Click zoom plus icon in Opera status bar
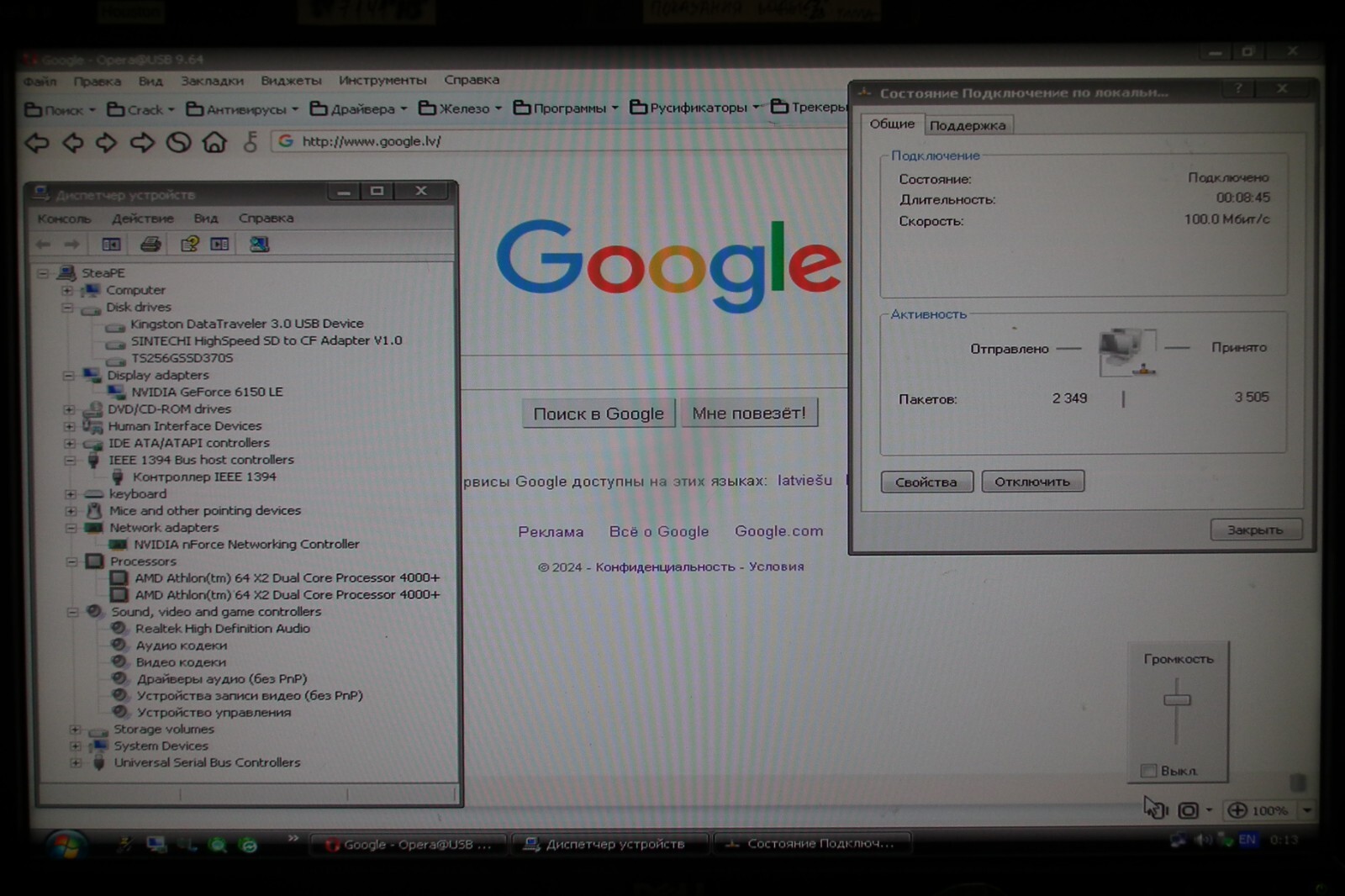The image size is (1345, 896). [x=1237, y=810]
